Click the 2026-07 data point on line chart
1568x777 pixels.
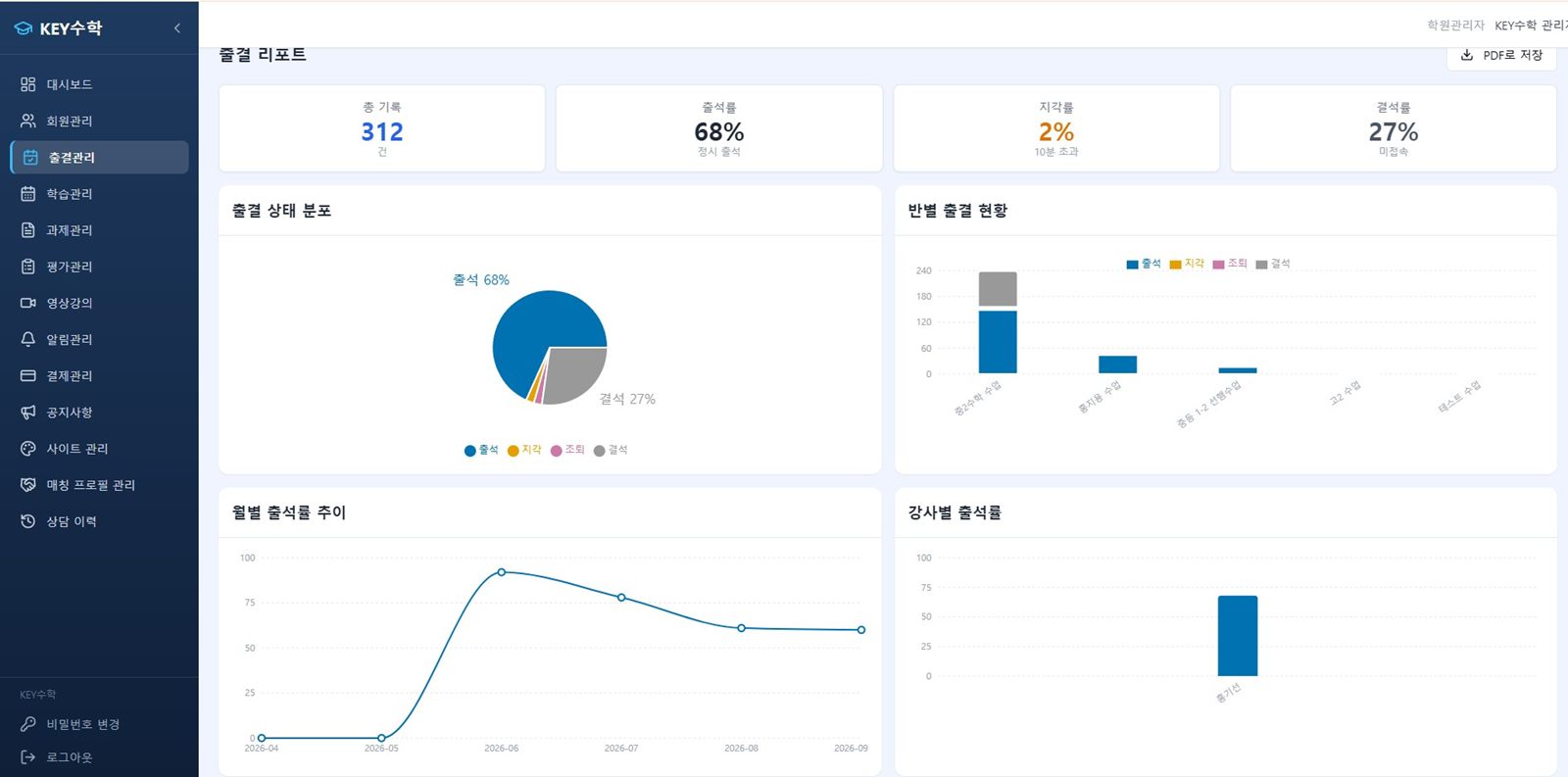point(621,597)
